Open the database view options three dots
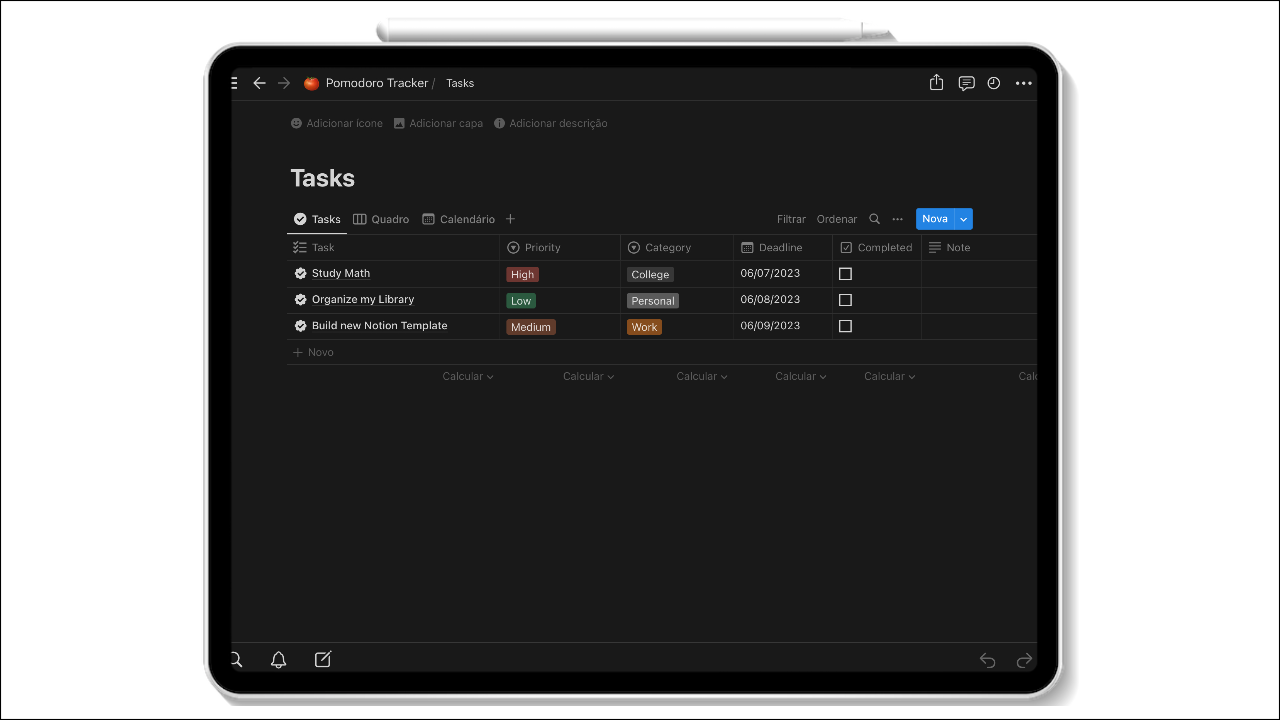Viewport: 1280px width, 720px height. pyautogui.click(x=898, y=219)
